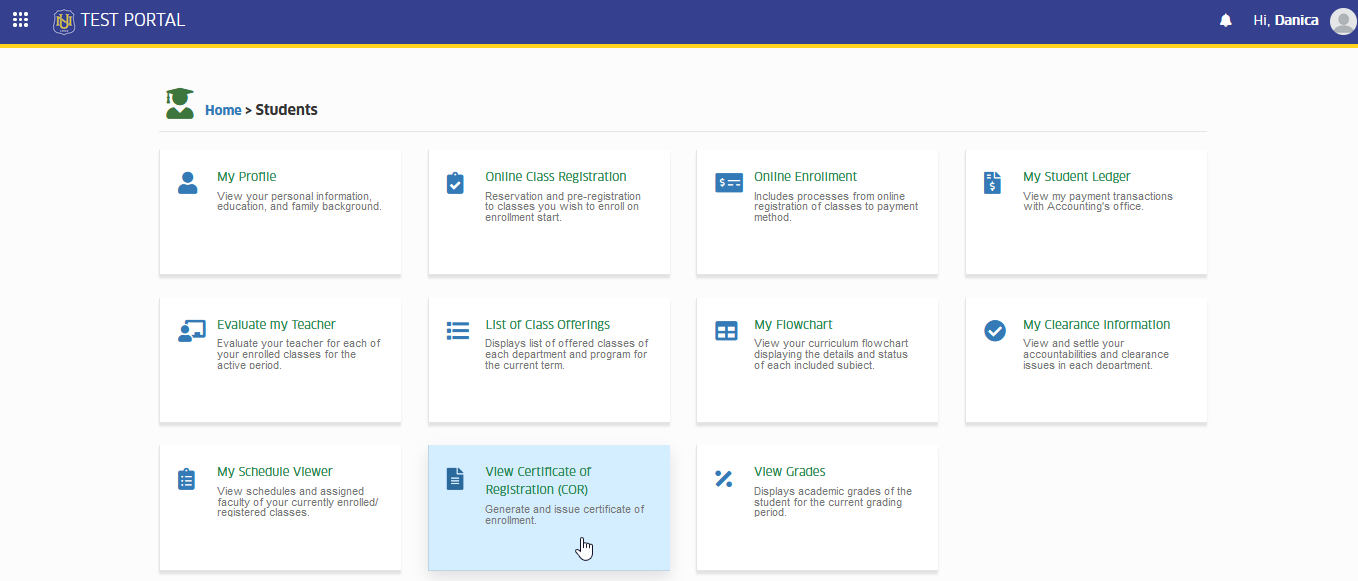Open Evaluate my Teacher title

(276, 325)
